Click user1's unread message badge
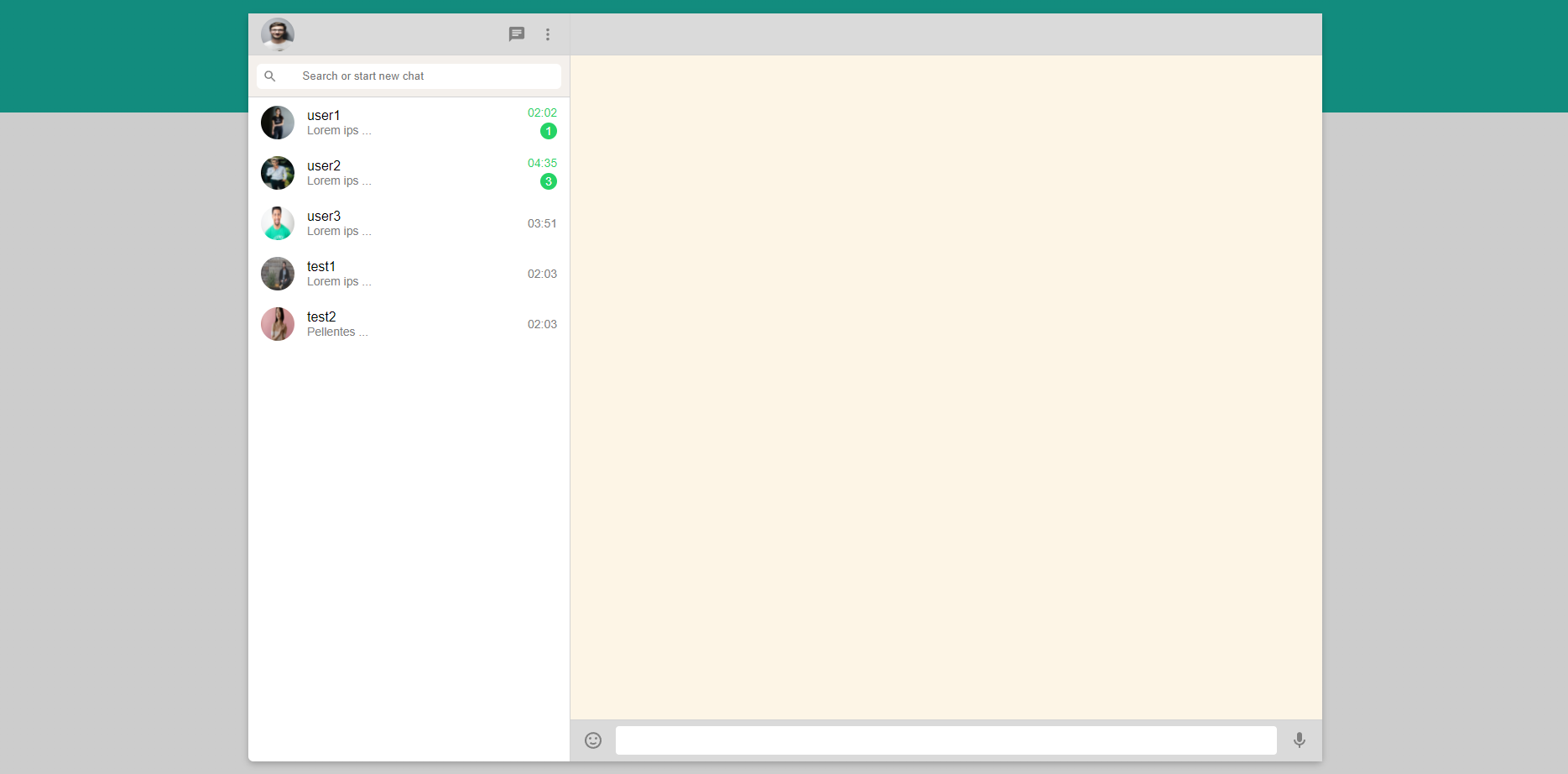This screenshot has width=1568, height=774. click(548, 131)
